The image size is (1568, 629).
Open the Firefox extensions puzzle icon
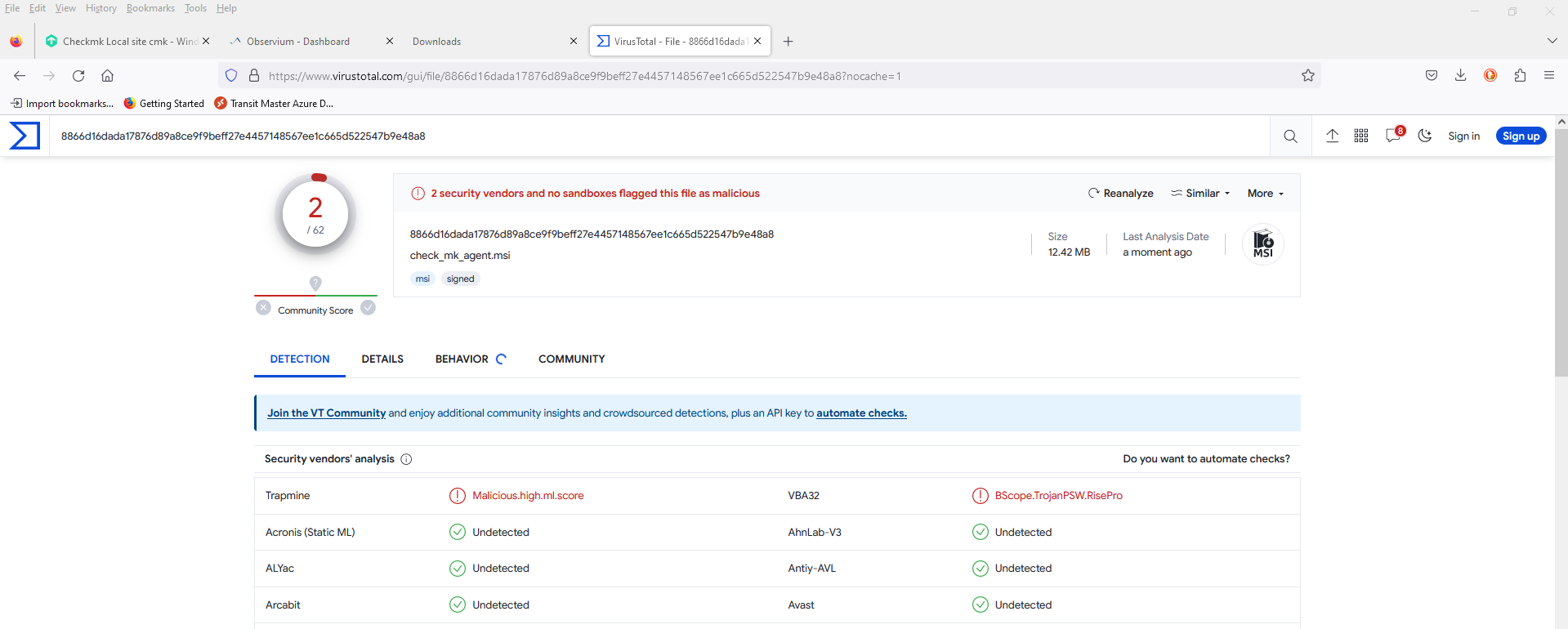[1520, 75]
